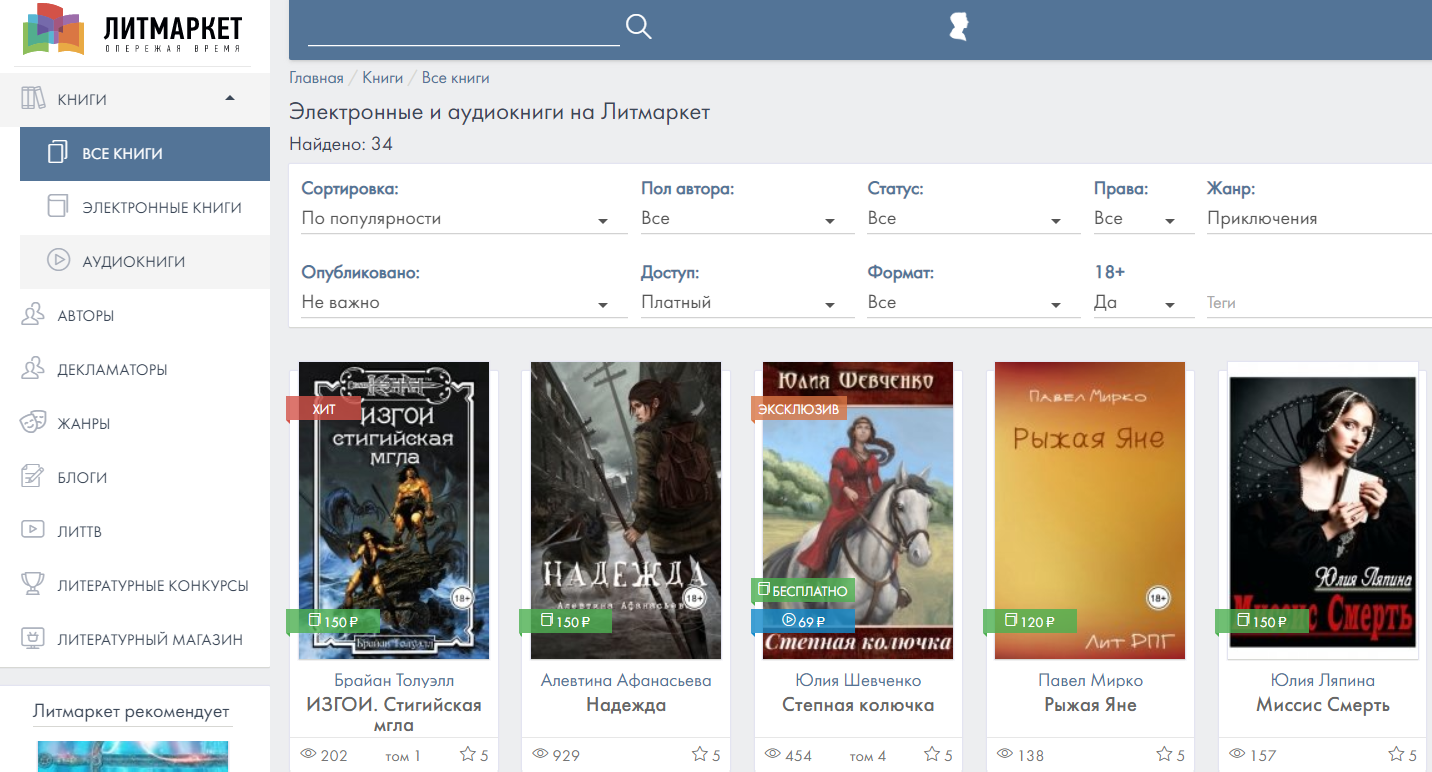
Task: Click the 69 ₽ audio price badge
Action: pyautogui.click(x=803, y=621)
